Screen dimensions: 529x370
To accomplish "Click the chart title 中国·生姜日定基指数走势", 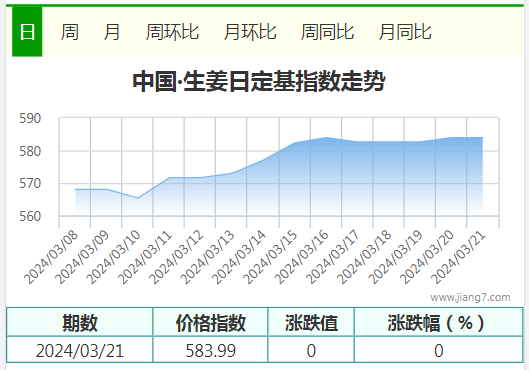I will pyautogui.click(x=259, y=81).
